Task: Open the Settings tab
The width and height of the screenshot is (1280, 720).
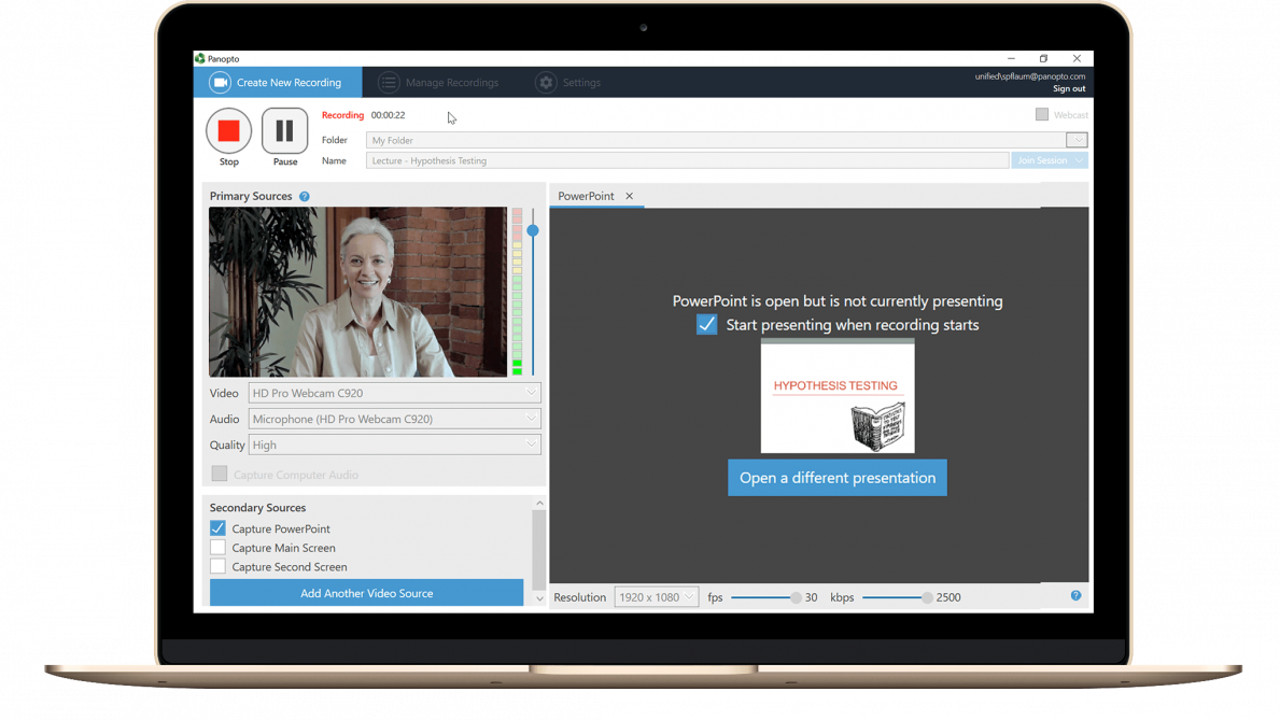Action: click(x=568, y=82)
